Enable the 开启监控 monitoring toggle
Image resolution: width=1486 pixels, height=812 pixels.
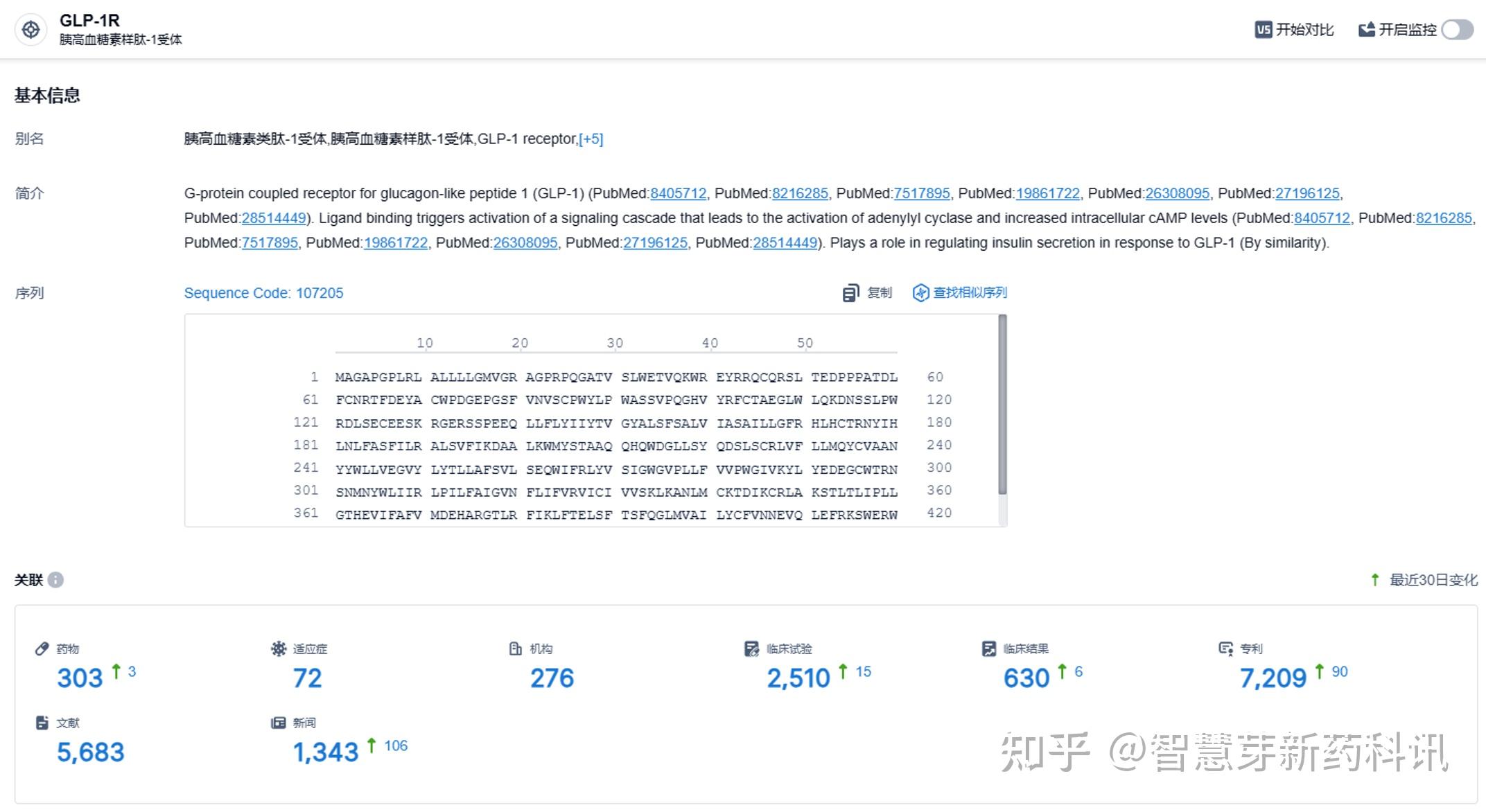click(1458, 30)
